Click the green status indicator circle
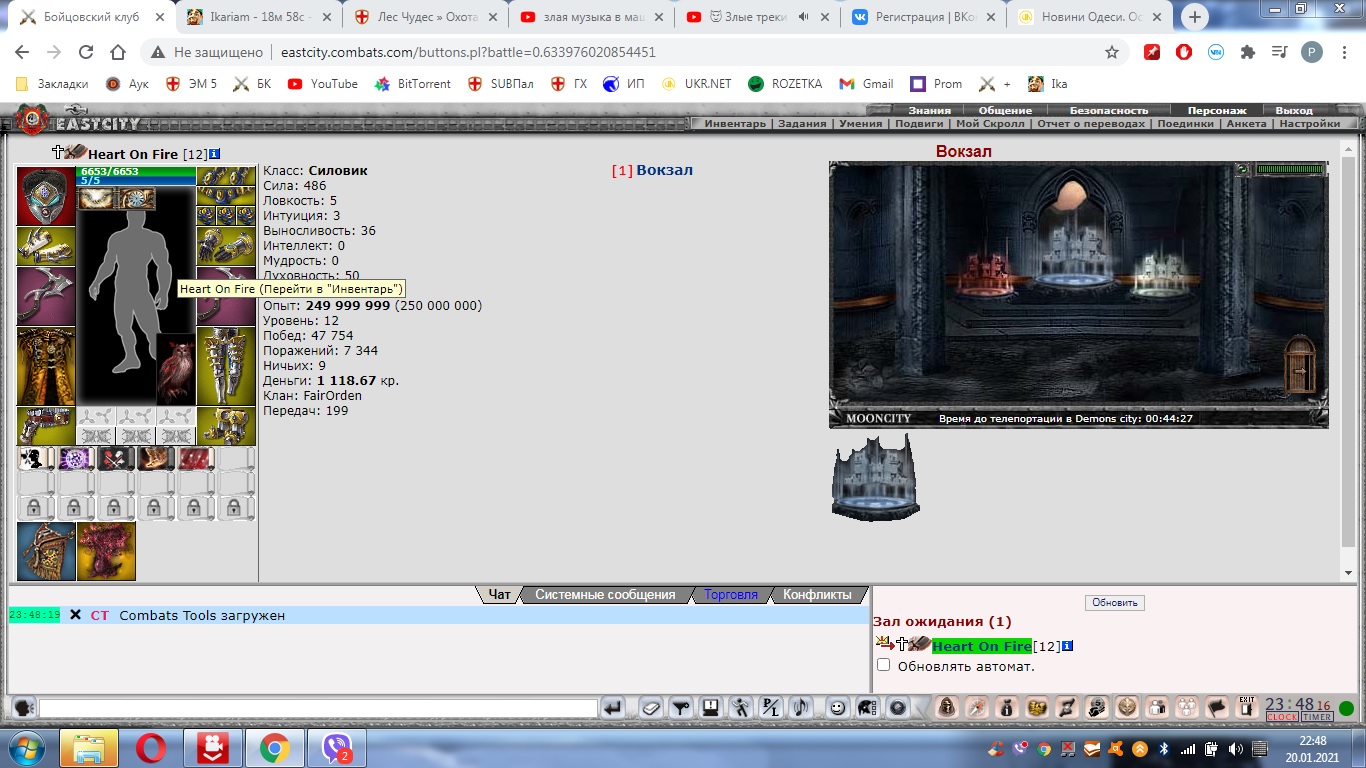 (x=1346, y=709)
